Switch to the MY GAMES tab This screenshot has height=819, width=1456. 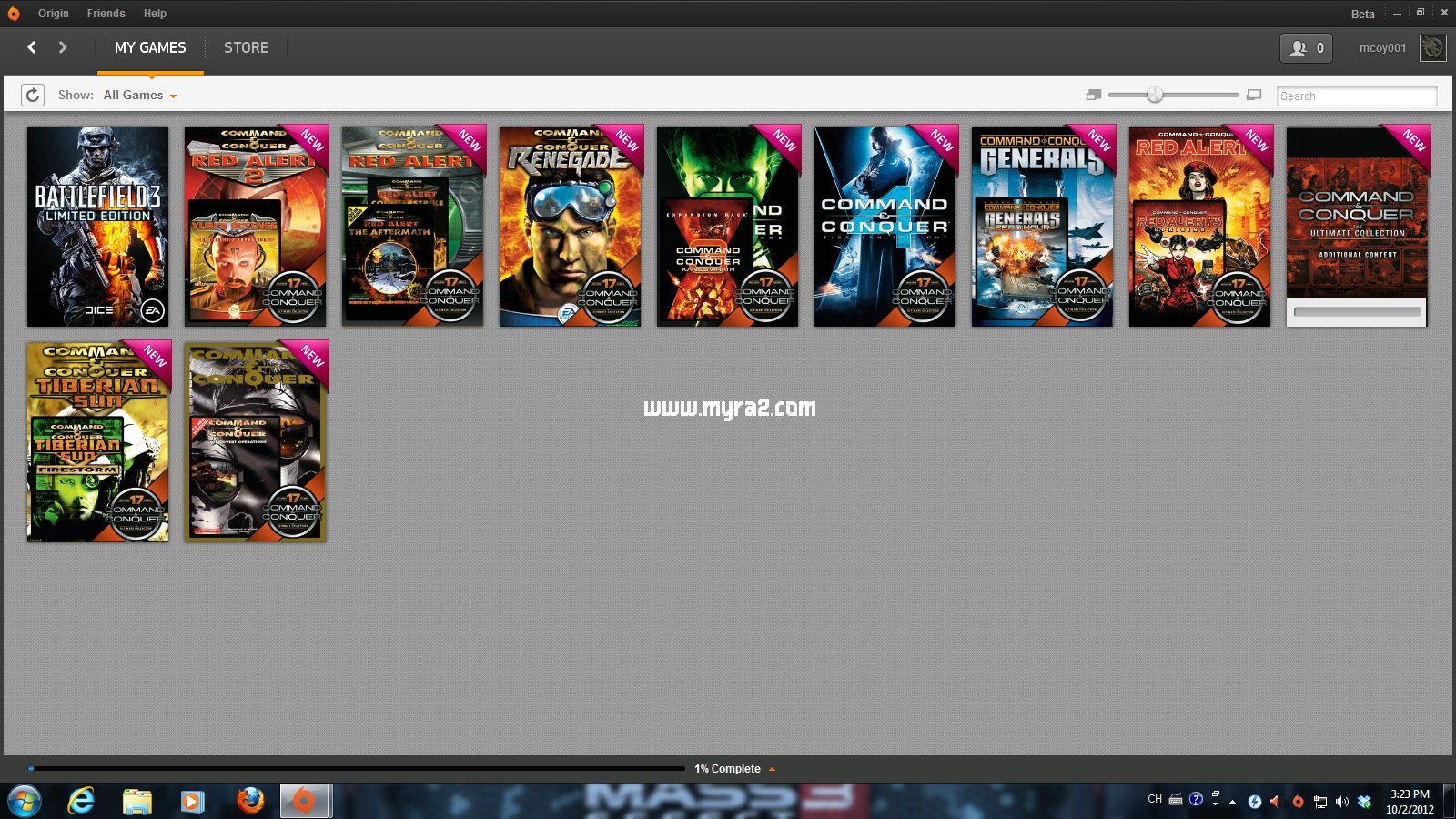point(150,47)
